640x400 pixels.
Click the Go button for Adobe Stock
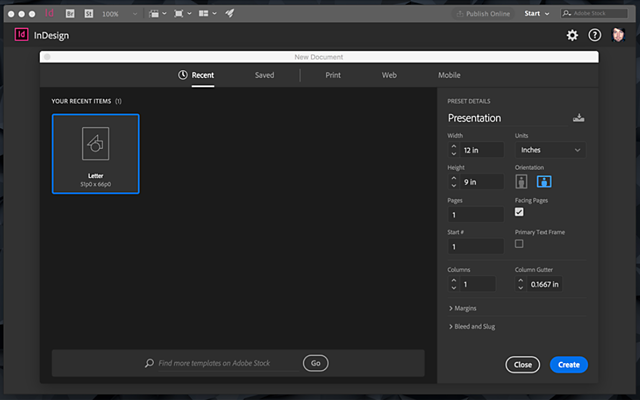pos(316,363)
